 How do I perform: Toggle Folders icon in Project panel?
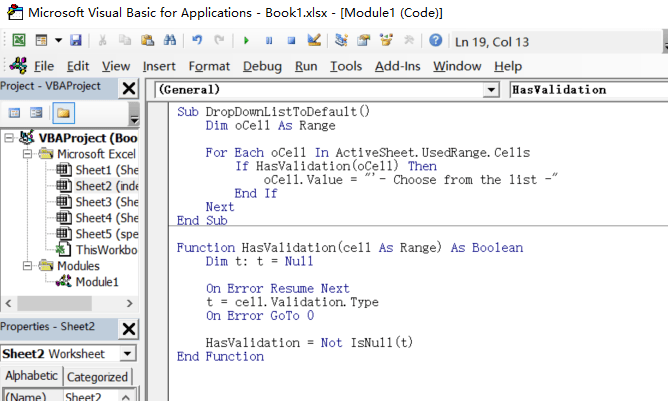(63, 113)
